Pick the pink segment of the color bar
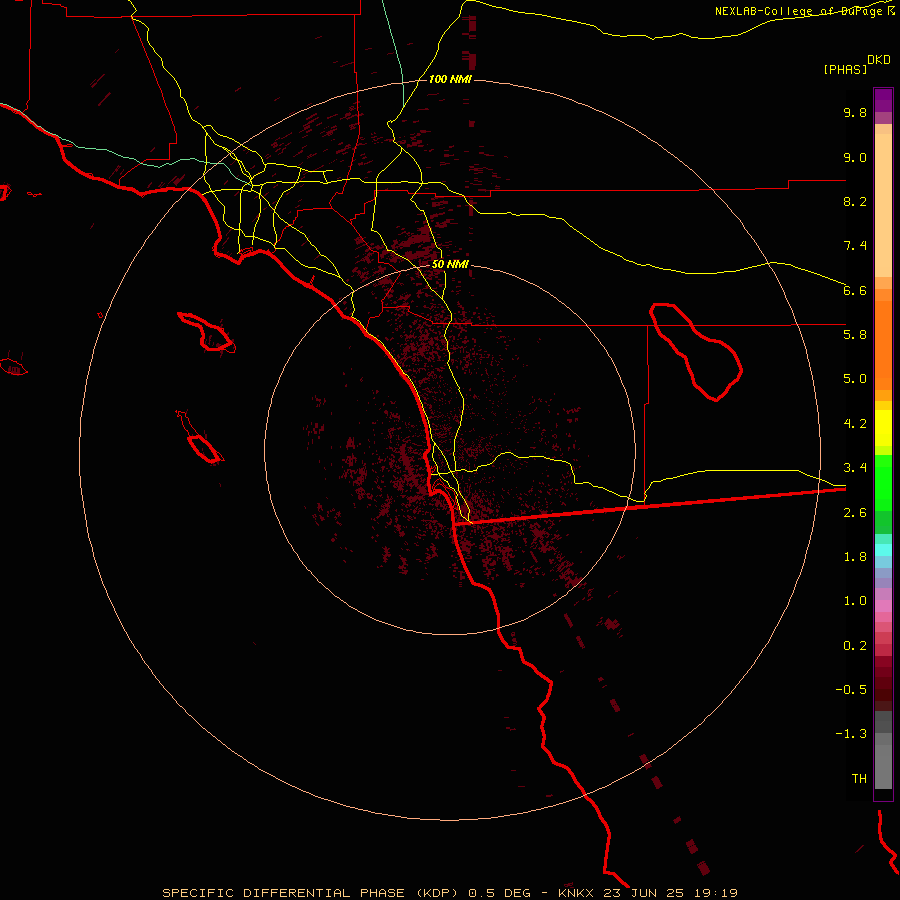The width and height of the screenshot is (900, 900). [883, 606]
